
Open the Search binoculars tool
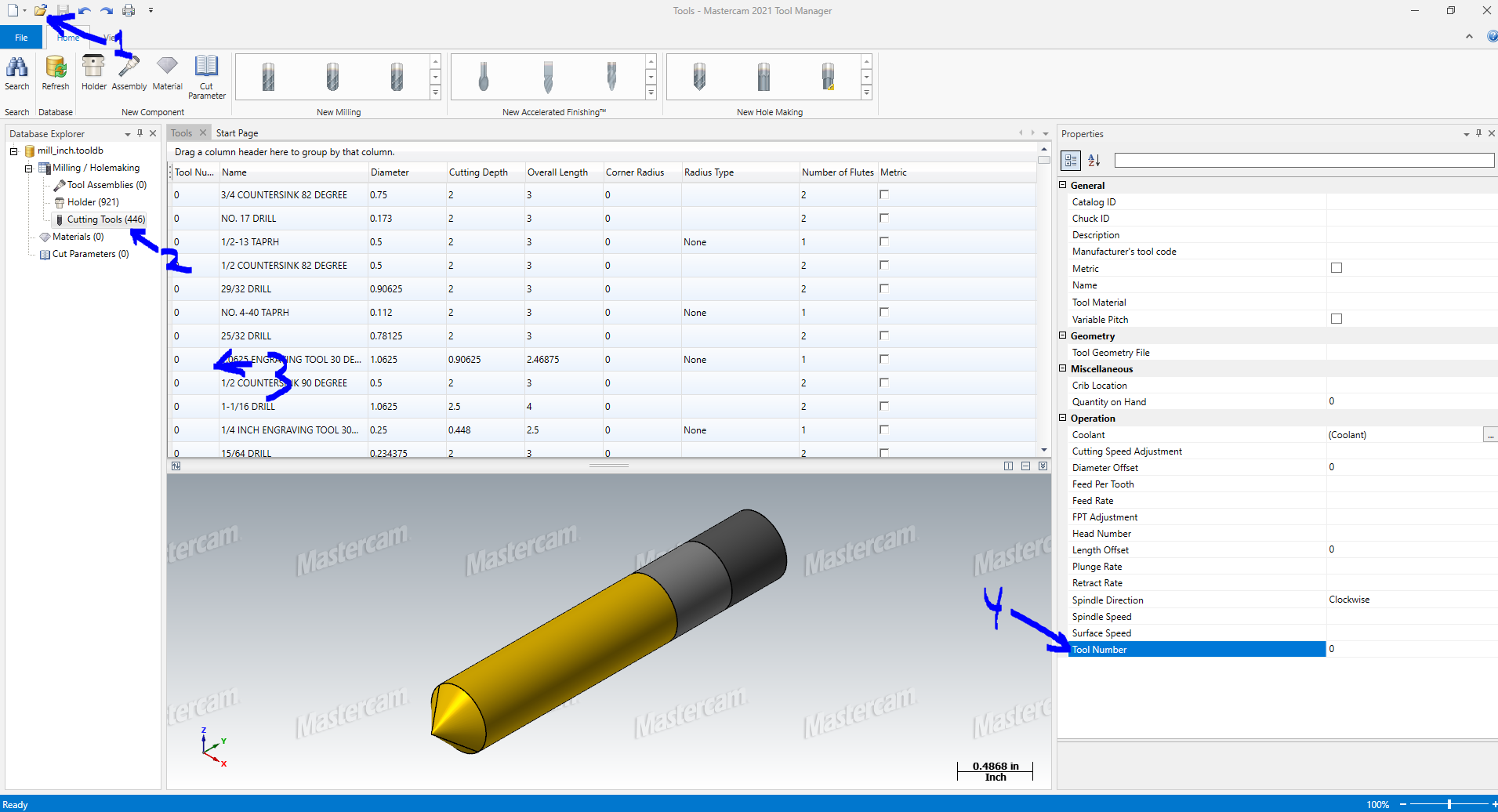(x=17, y=73)
